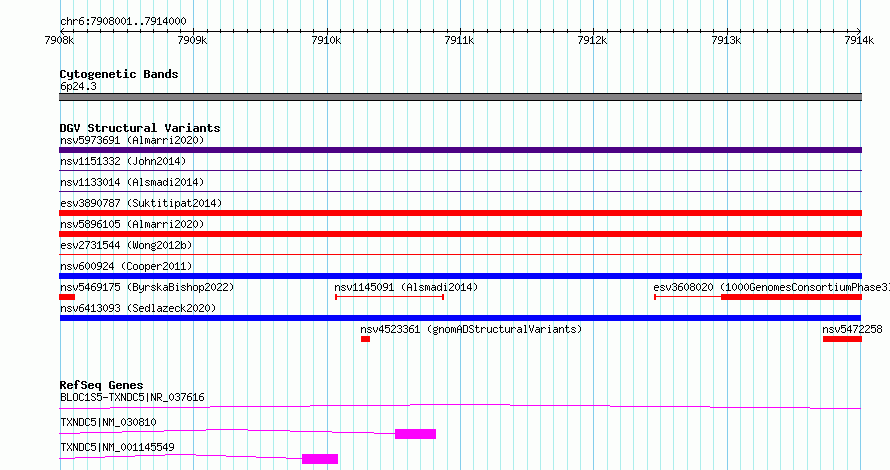The height and width of the screenshot is (470, 890).
Task: Open the esv3608020 1000GenomesConsortium variant label
Action: coord(771,287)
